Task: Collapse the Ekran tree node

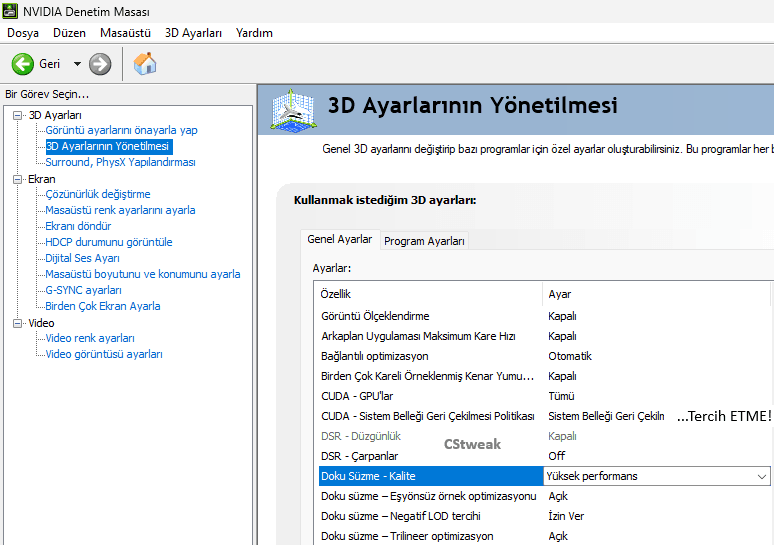Action: click(x=17, y=179)
